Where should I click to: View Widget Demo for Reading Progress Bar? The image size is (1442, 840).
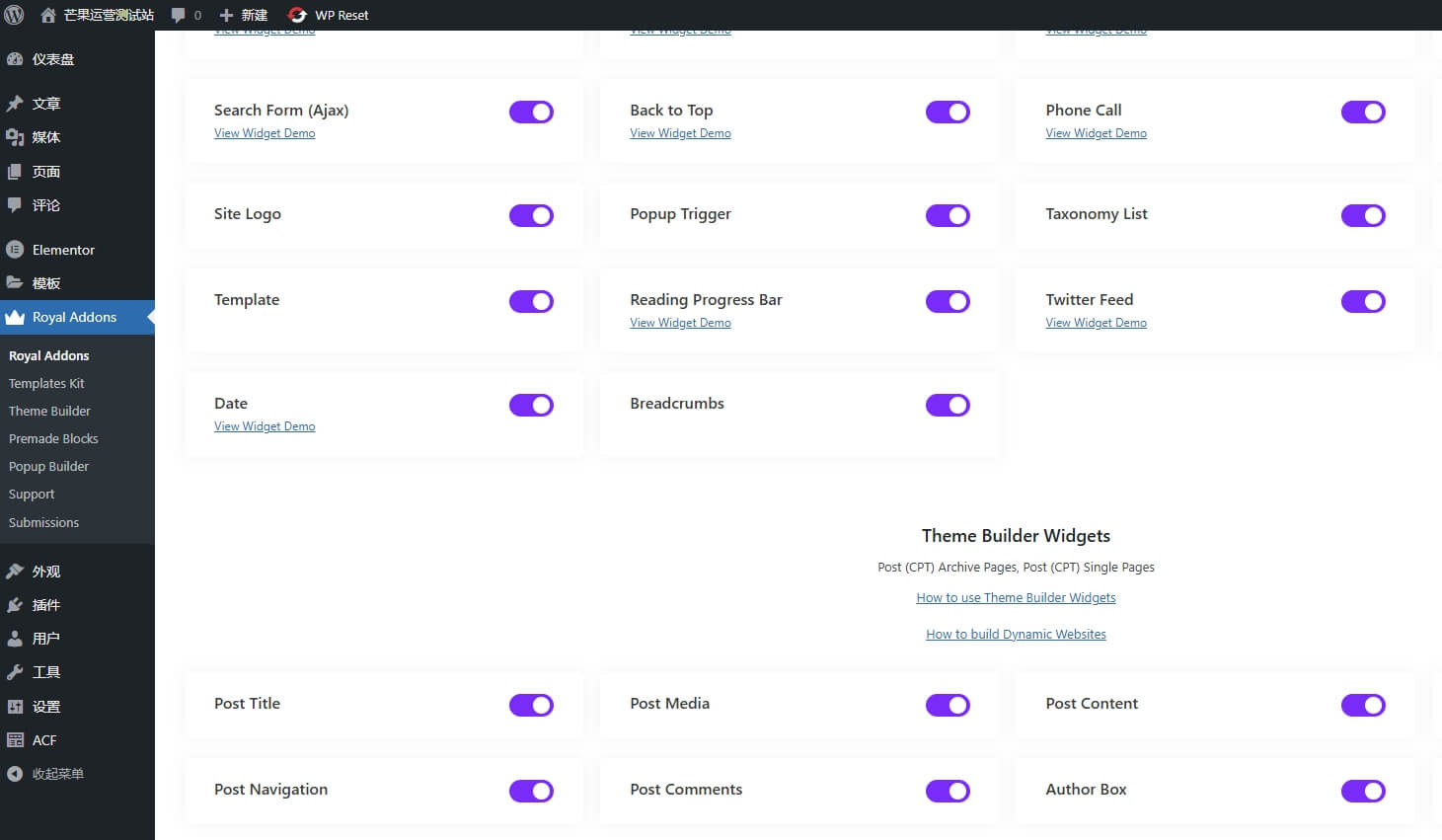point(680,323)
